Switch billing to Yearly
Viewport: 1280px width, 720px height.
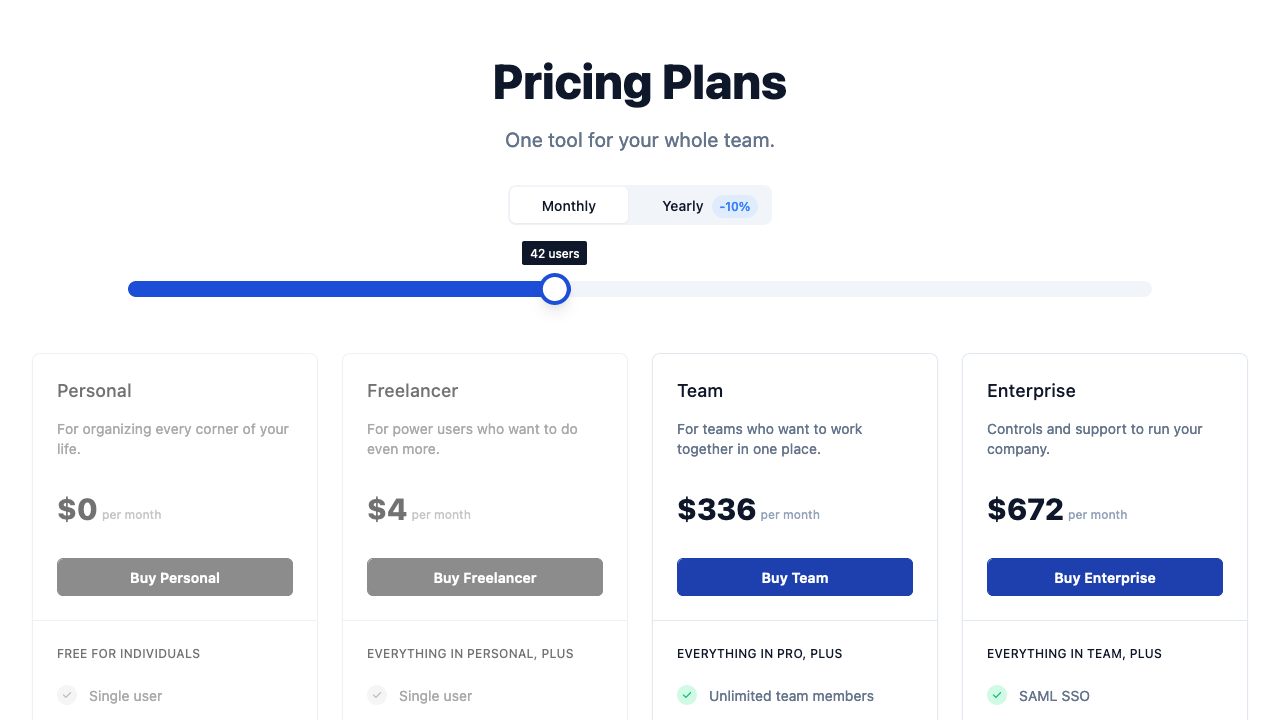[683, 206]
